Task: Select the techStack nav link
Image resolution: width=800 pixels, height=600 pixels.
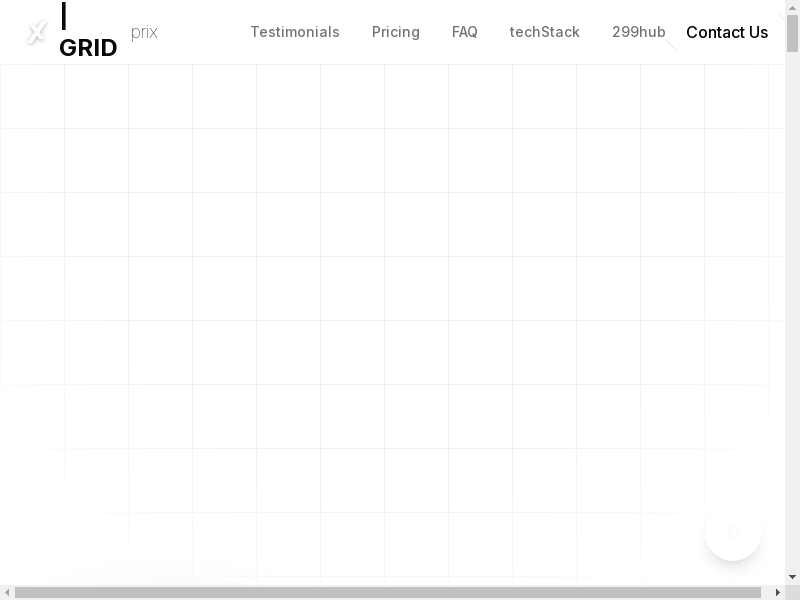Action: tap(545, 32)
